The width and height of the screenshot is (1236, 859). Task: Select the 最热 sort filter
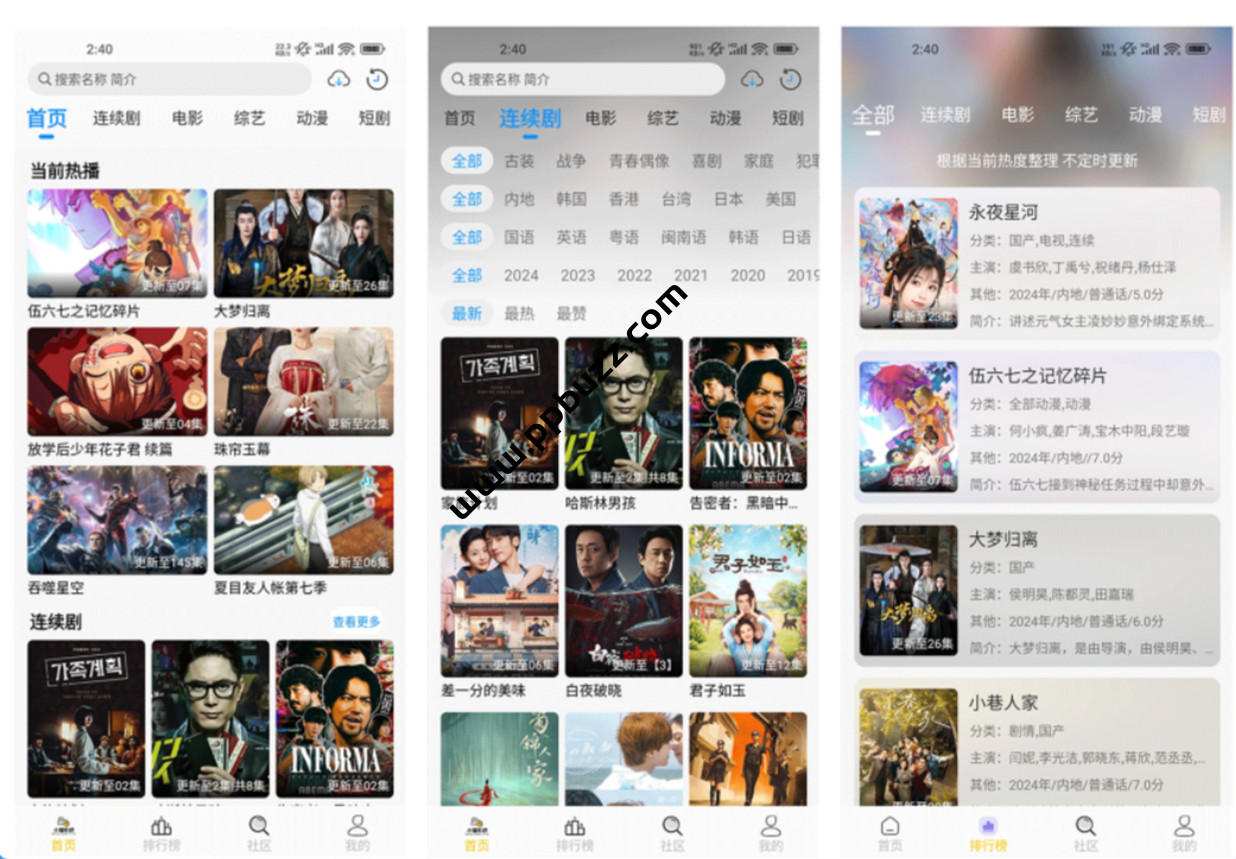tap(519, 314)
